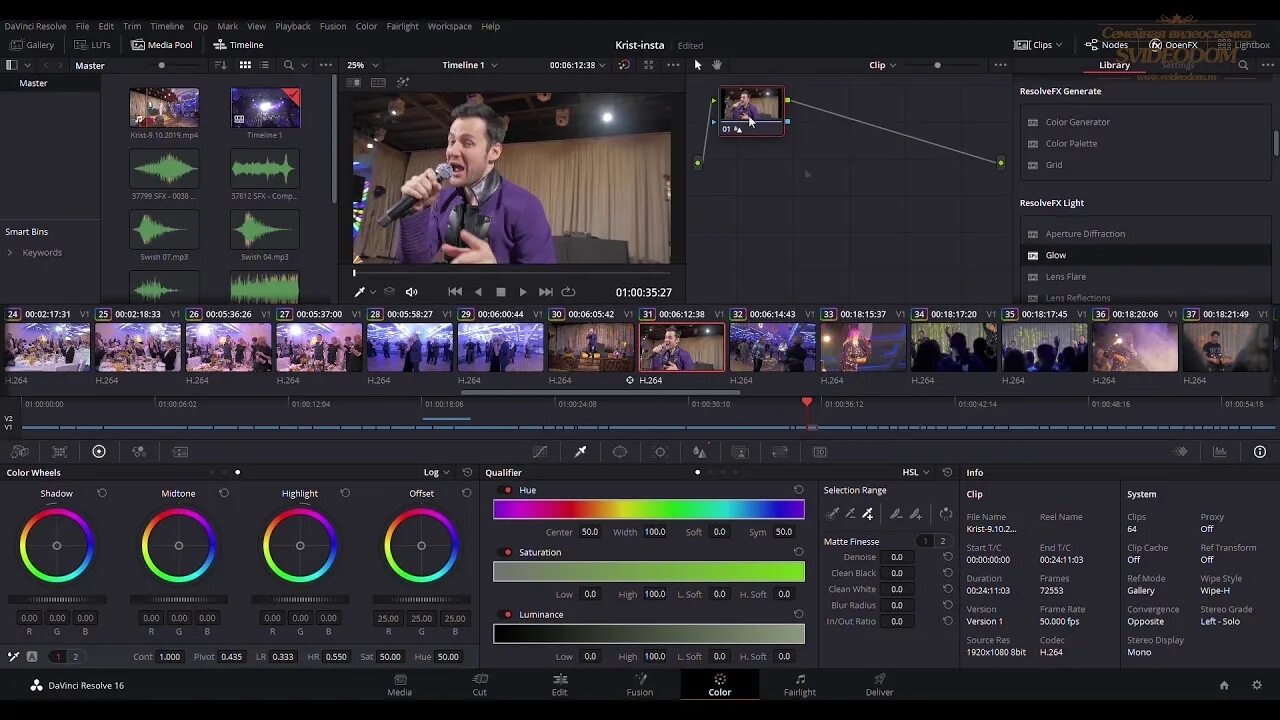Click the Invert selection icon
The width and height of the screenshot is (1280, 720).
(x=945, y=514)
